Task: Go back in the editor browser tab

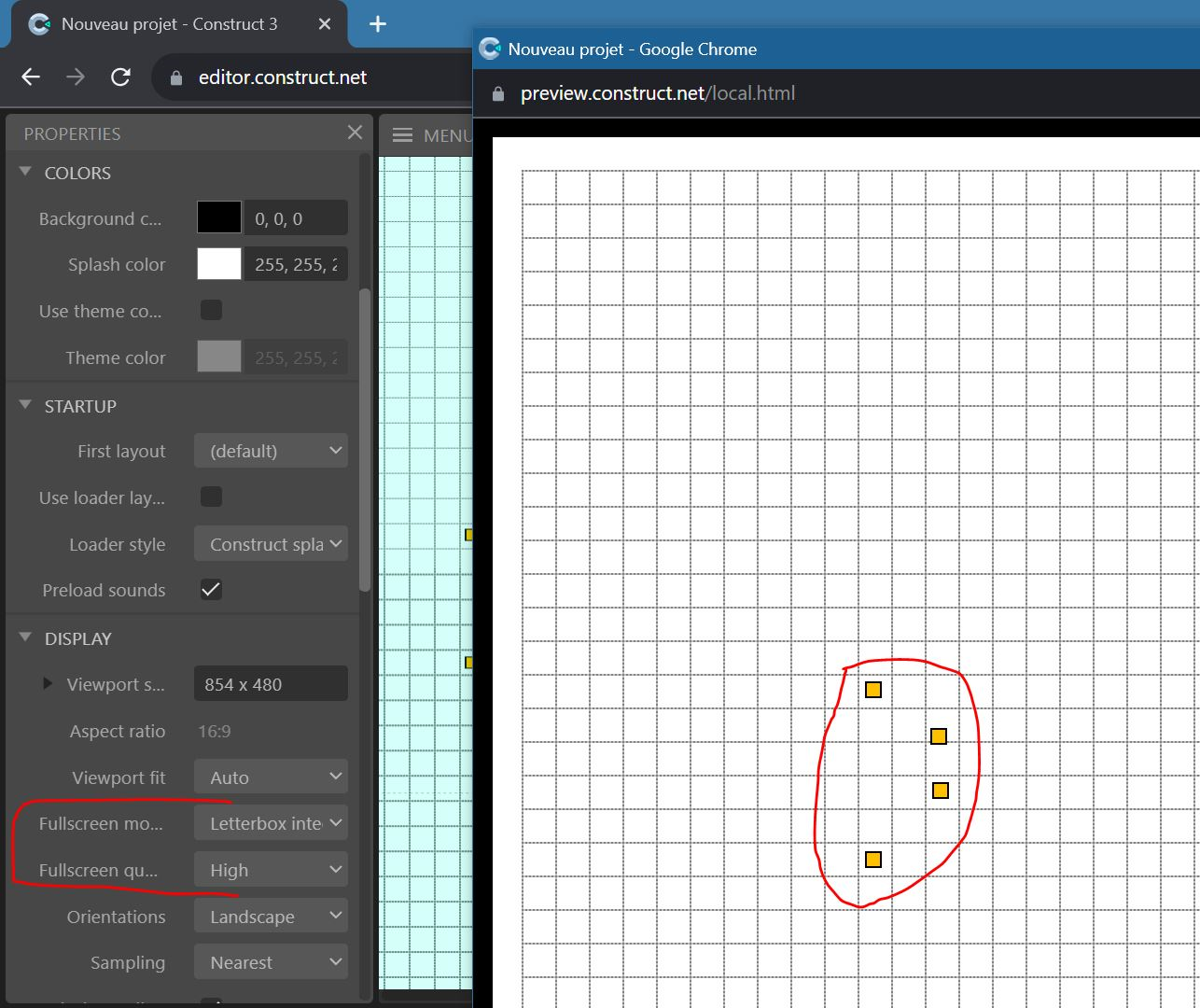Action: pyautogui.click(x=31, y=77)
